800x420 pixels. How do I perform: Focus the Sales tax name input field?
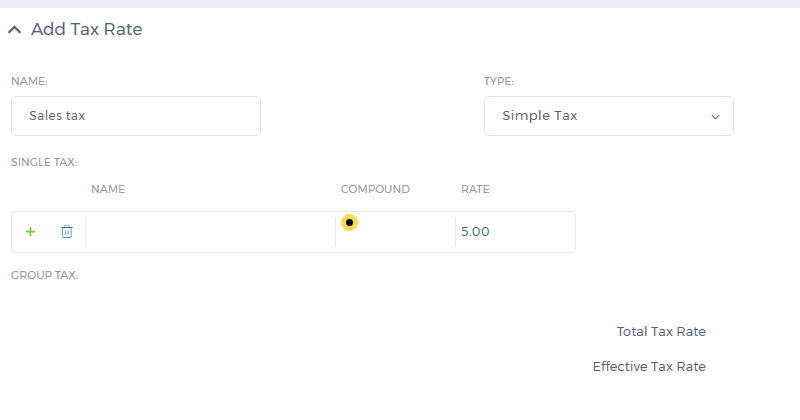[136, 116]
